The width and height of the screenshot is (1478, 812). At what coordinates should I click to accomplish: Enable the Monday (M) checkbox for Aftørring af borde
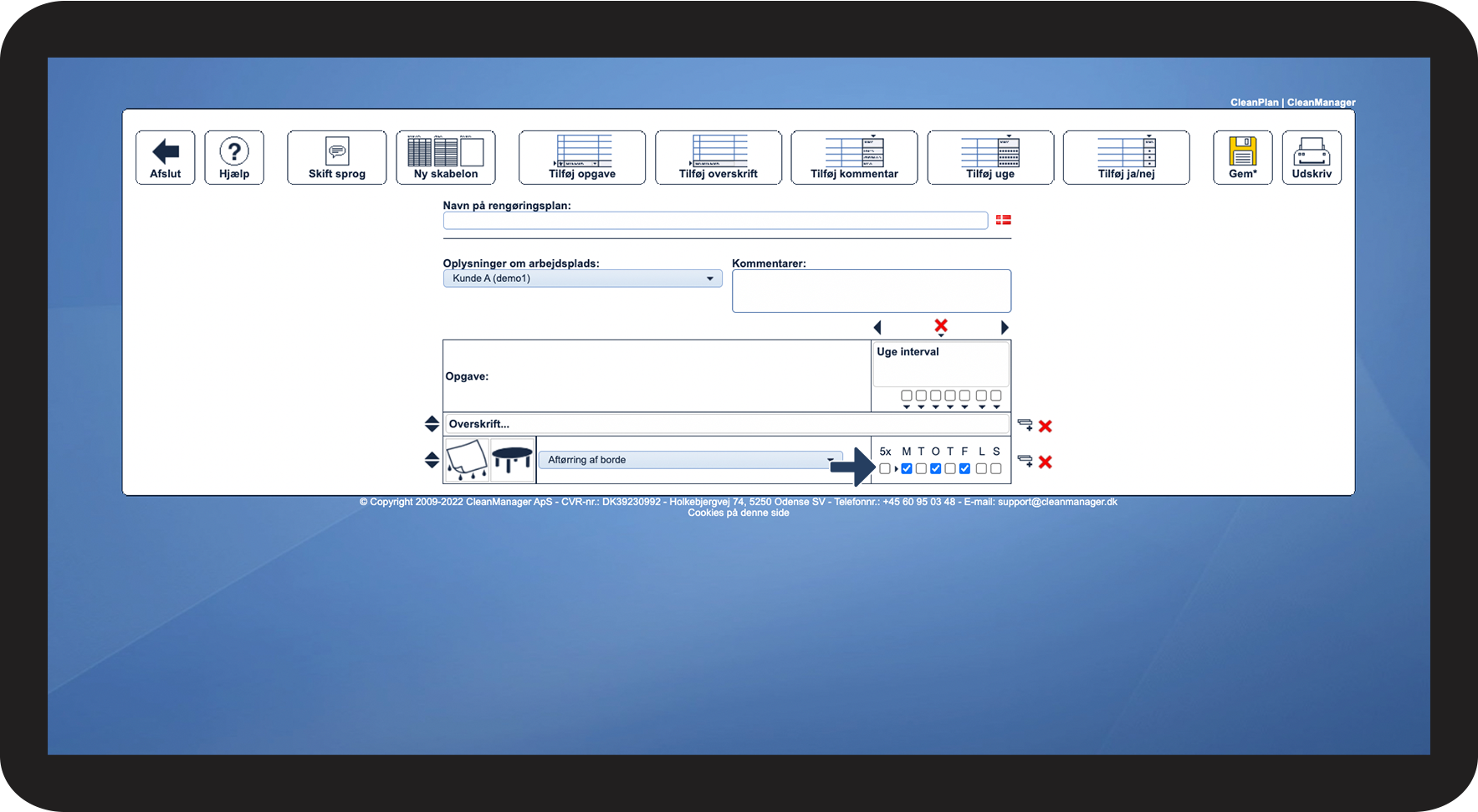tap(907, 468)
